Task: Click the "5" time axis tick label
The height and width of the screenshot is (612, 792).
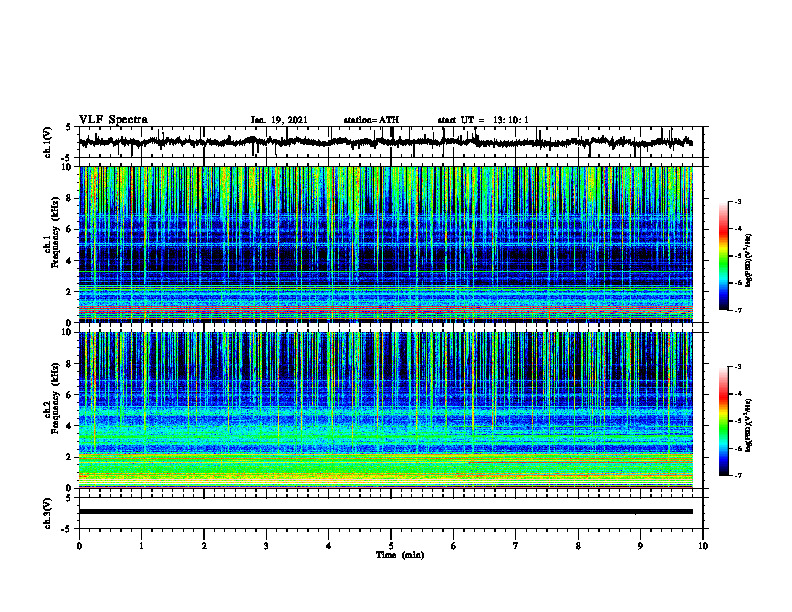Action: [x=391, y=546]
